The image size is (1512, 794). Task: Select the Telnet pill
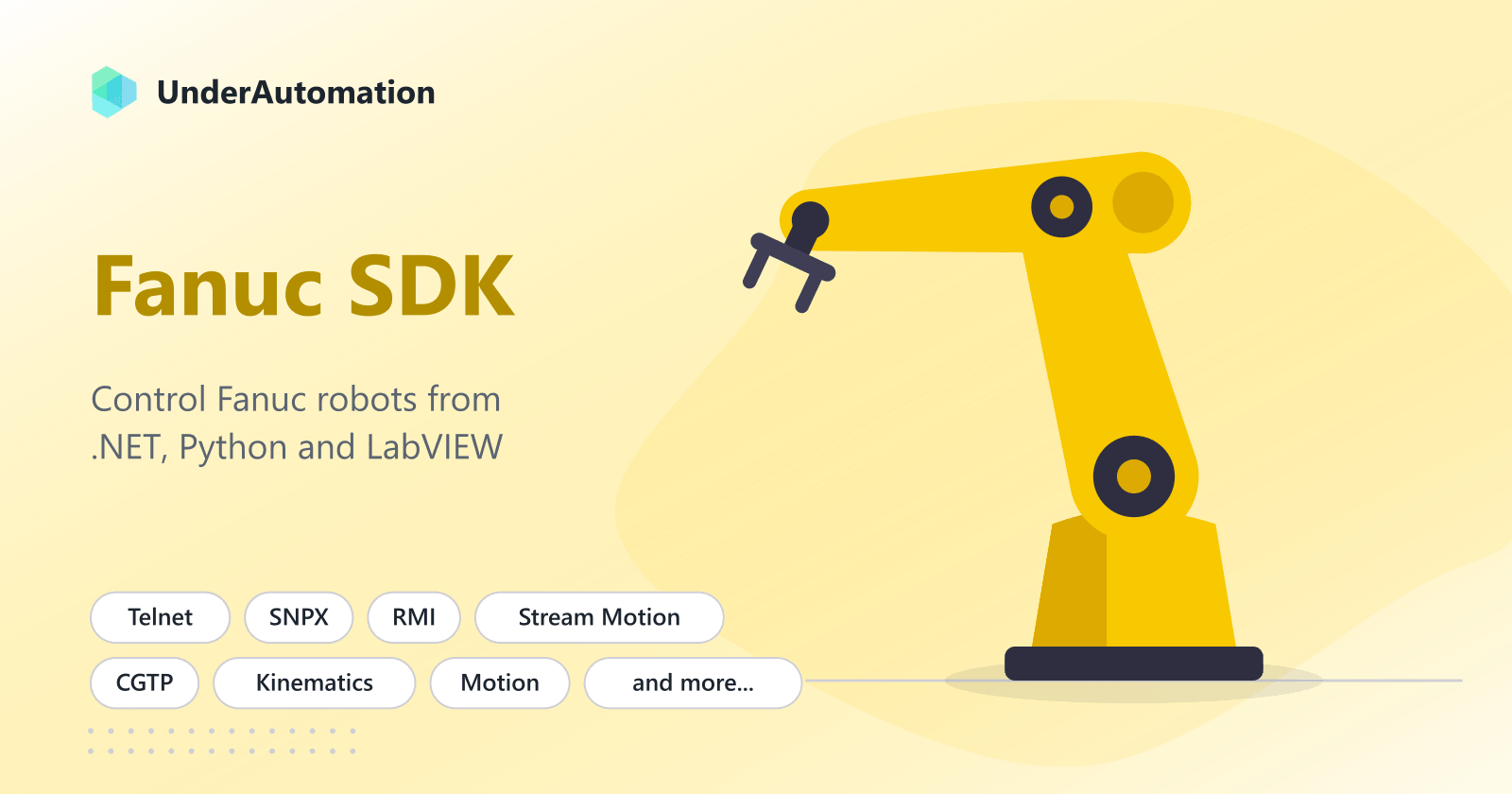coord(161,617)
